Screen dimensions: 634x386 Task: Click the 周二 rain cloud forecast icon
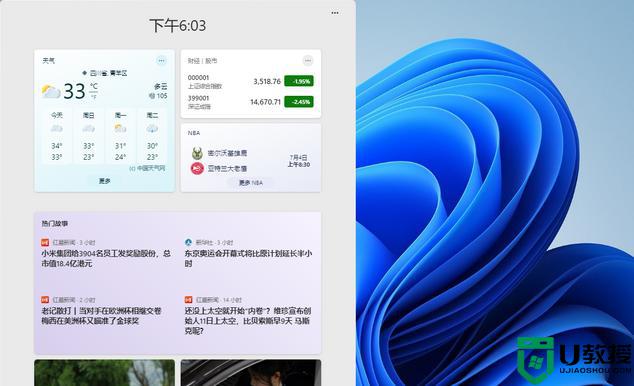click(152, 129)
